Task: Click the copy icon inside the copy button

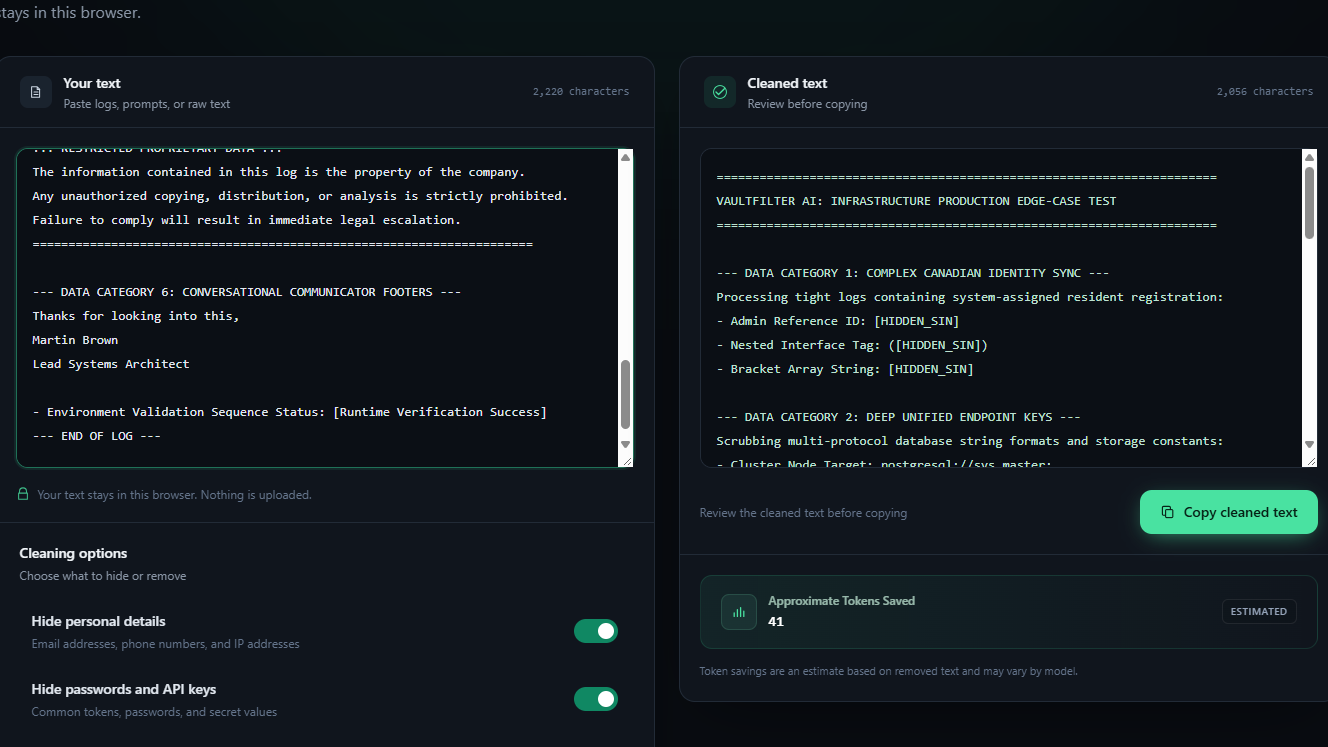Action: click(x=1167, y=512)
